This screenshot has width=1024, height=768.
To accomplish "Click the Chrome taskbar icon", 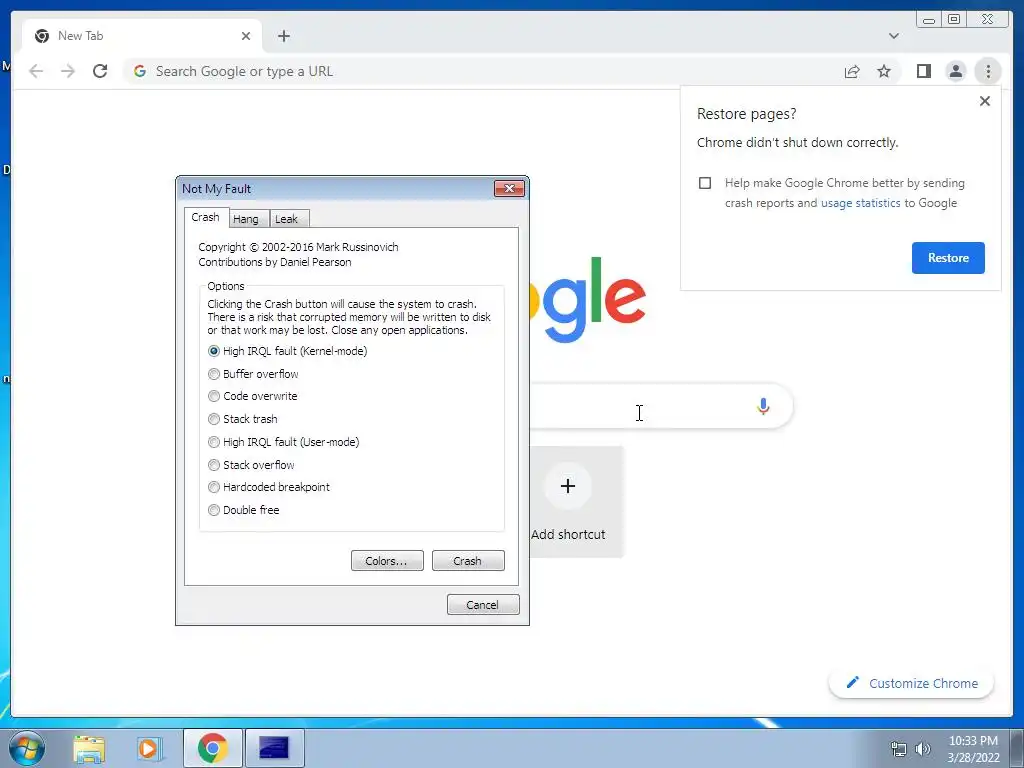I will click(212, 748).
